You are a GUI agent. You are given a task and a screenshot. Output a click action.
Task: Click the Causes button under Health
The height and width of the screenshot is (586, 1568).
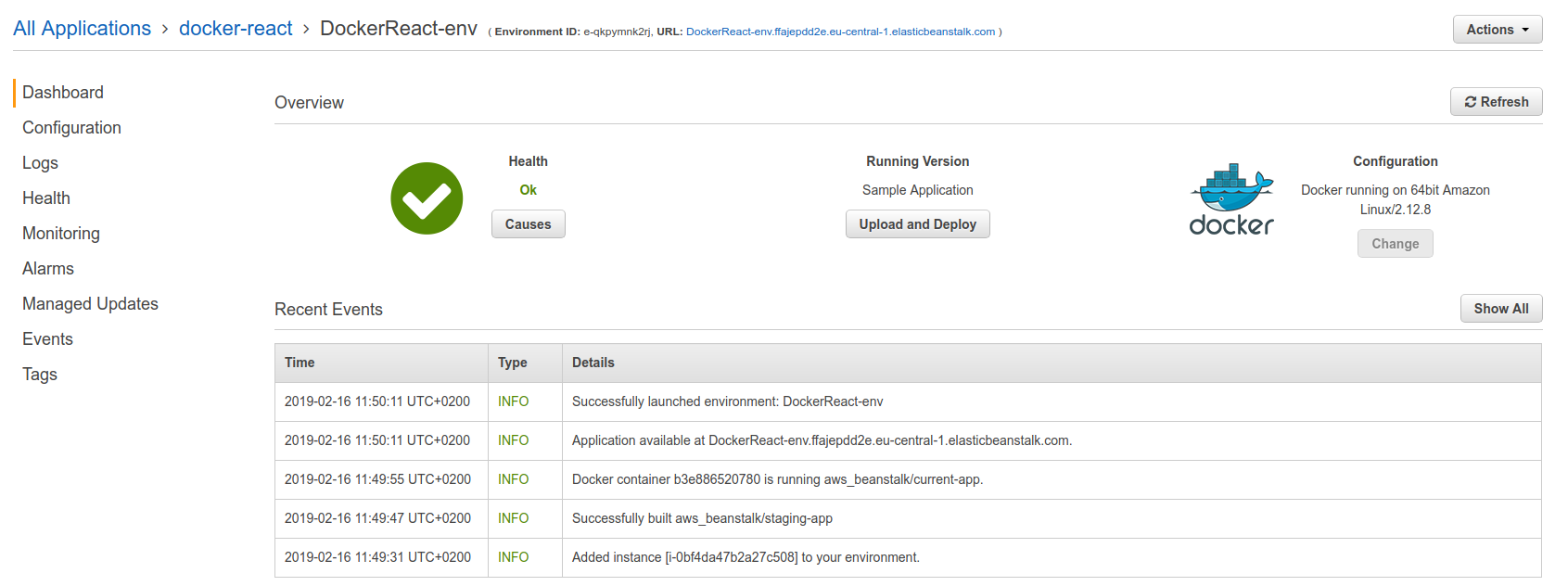click(x=528, y=224)
